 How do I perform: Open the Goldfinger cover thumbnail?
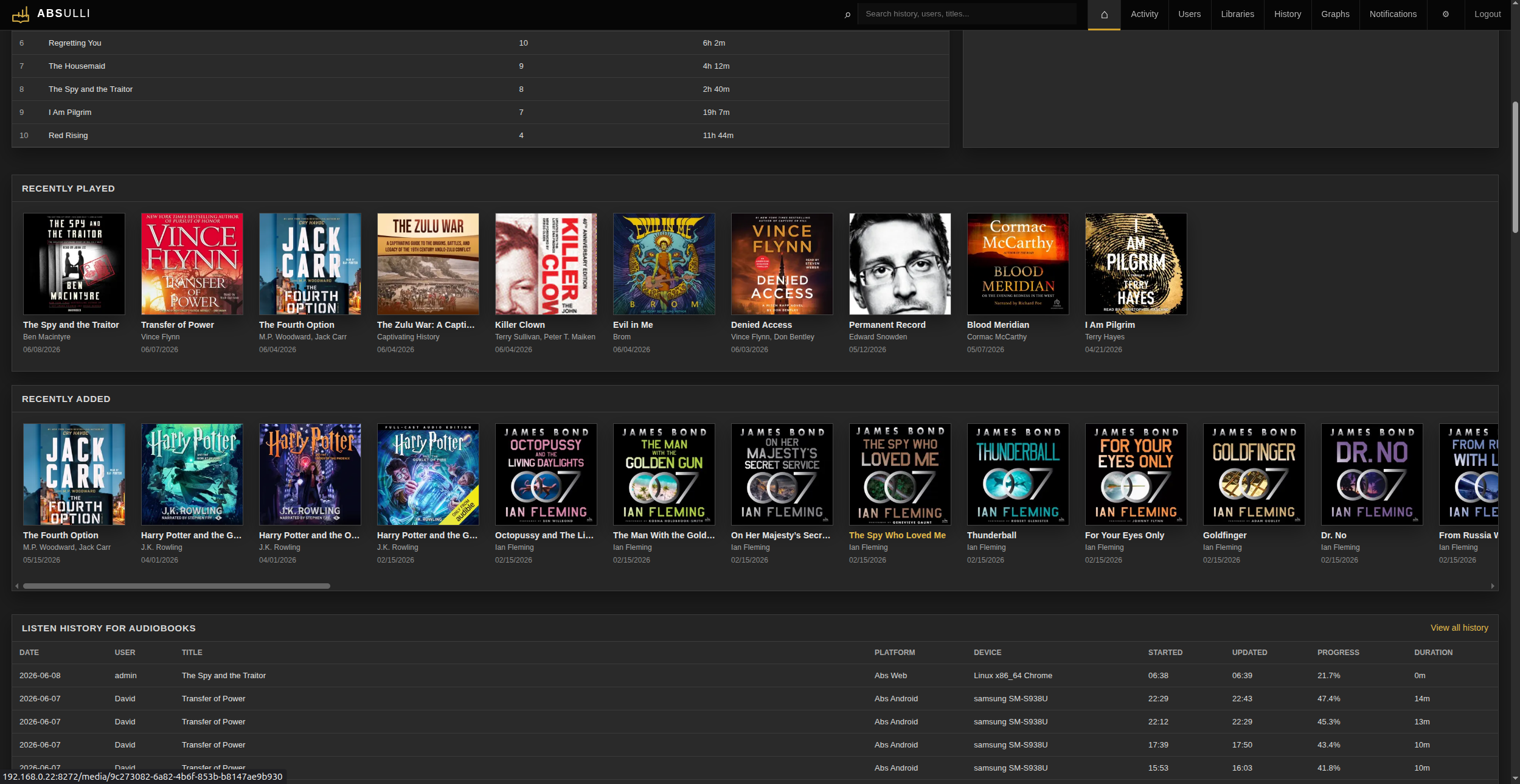point(1254,474)
